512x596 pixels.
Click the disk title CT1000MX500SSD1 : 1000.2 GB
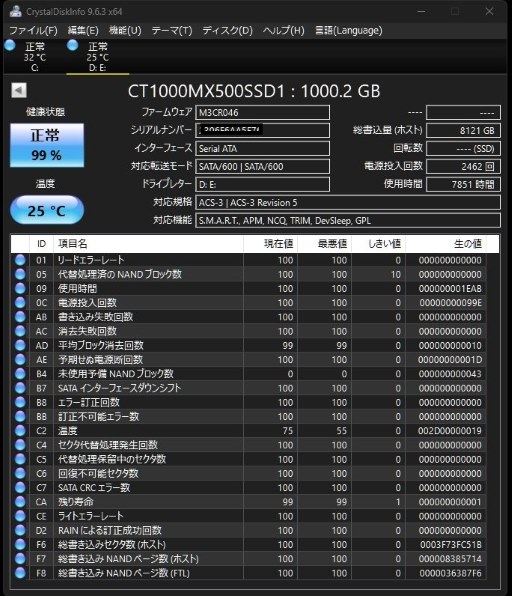pyautogui.click(x=254, y=91)
